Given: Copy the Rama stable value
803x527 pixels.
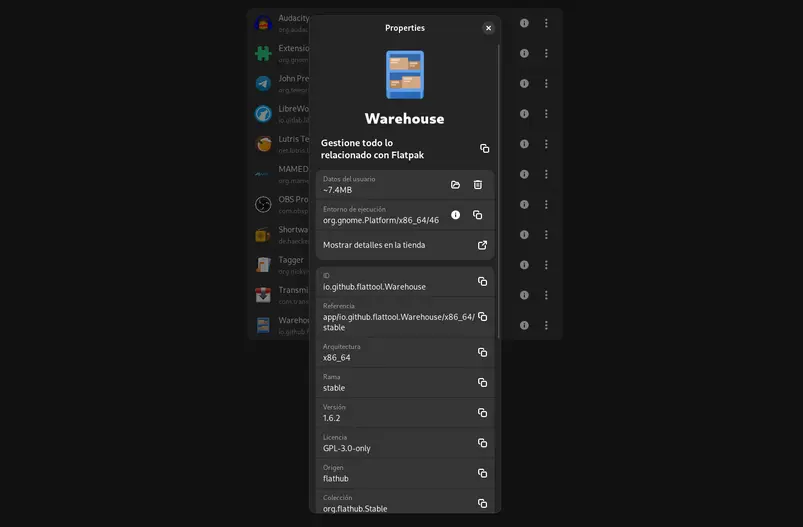Looking at the screenshot, I should click(x=482, y=382).
